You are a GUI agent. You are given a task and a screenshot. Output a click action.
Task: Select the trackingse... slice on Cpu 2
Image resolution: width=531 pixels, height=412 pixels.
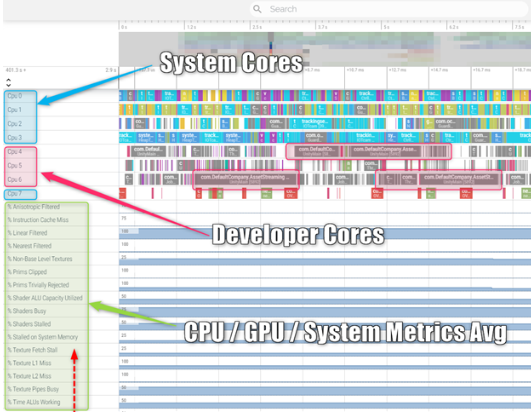coord(315,124)
